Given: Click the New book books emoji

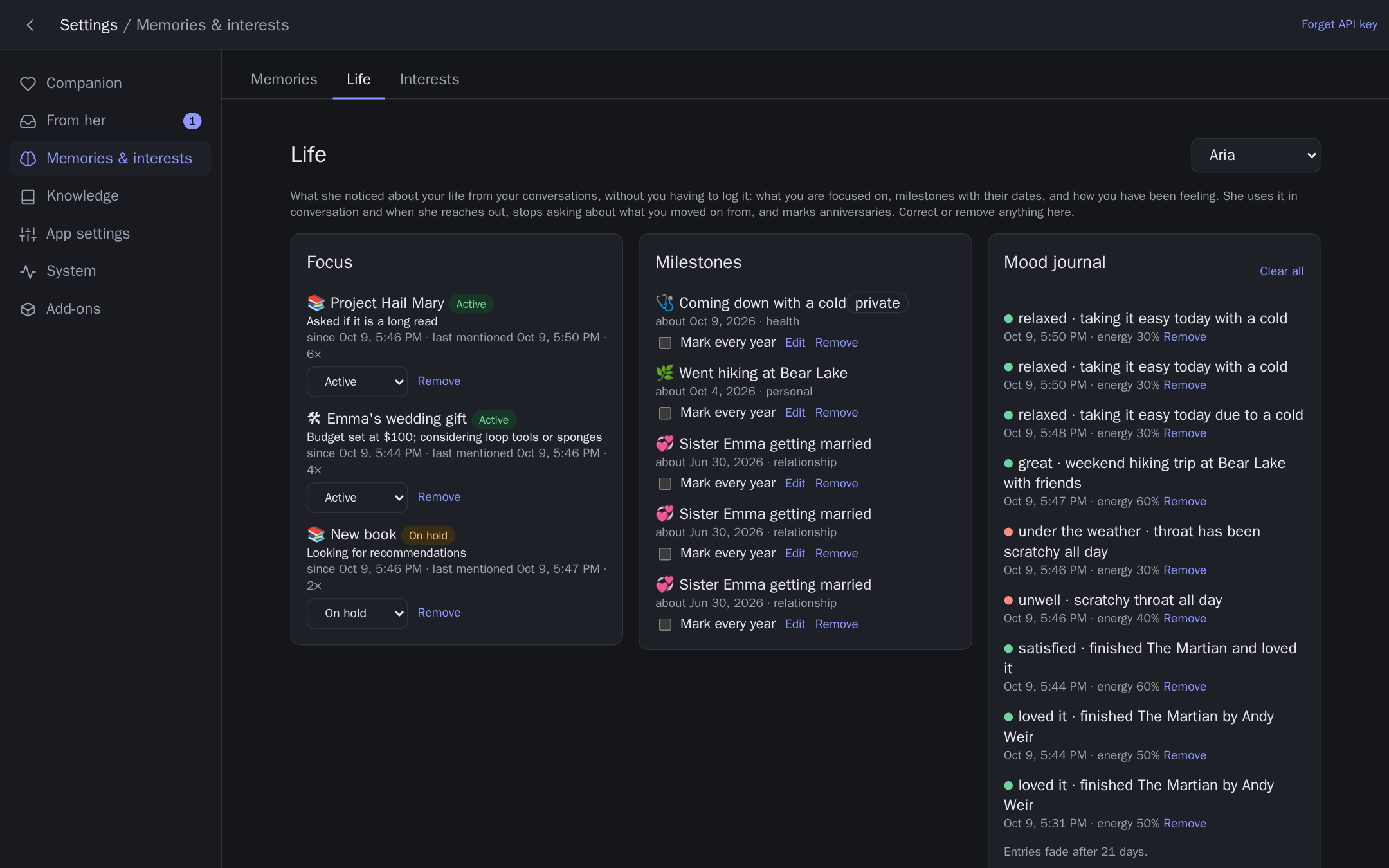Looking at the screenshot, I should click(316, 534).
